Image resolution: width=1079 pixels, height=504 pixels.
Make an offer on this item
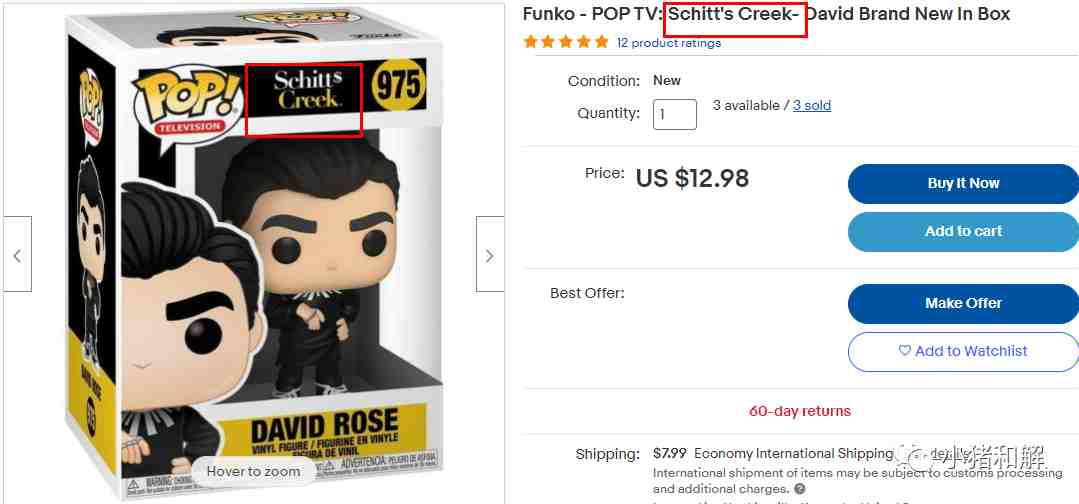click(962, 303)
